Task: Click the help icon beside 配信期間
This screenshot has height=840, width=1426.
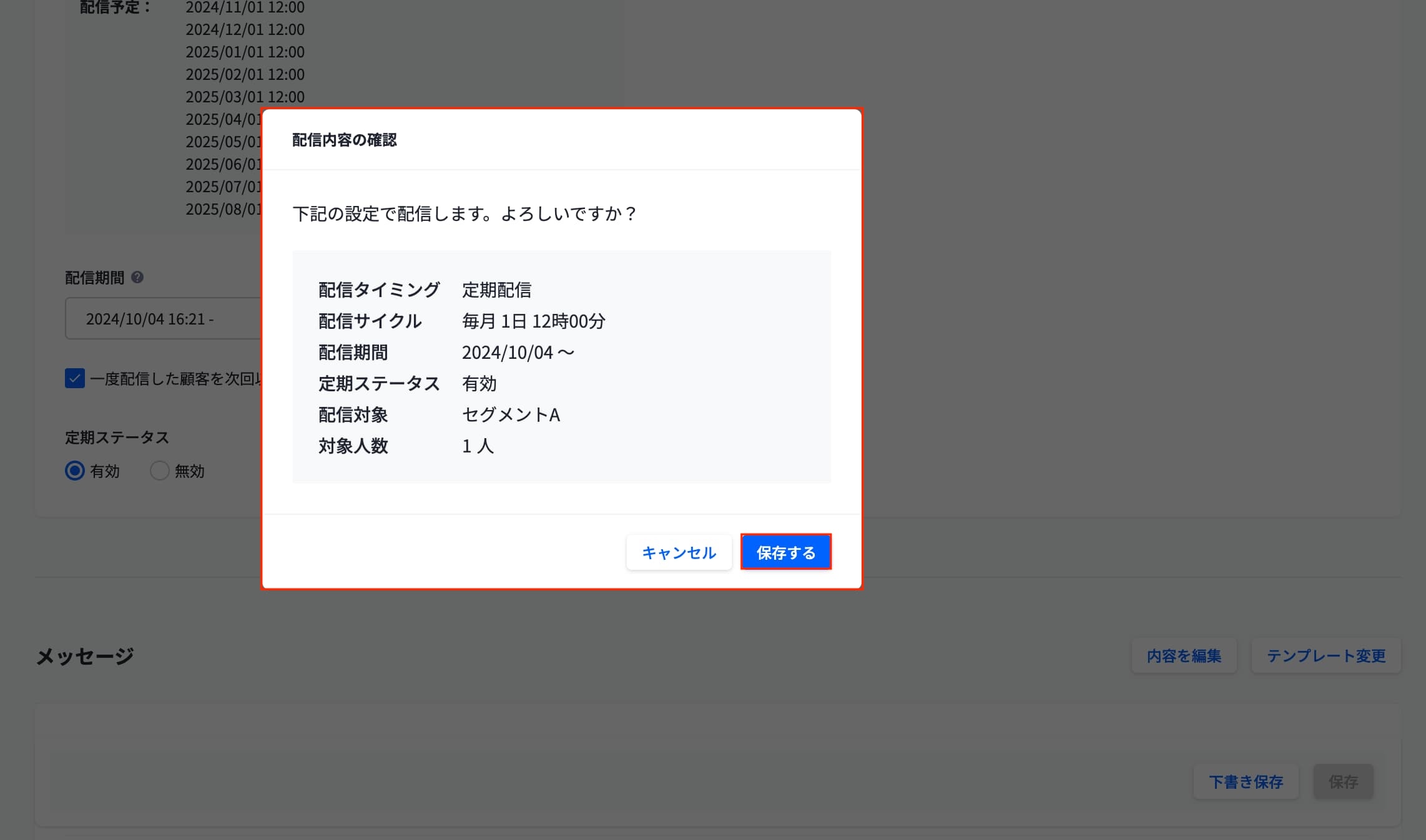Action: (x=137, y=277)
